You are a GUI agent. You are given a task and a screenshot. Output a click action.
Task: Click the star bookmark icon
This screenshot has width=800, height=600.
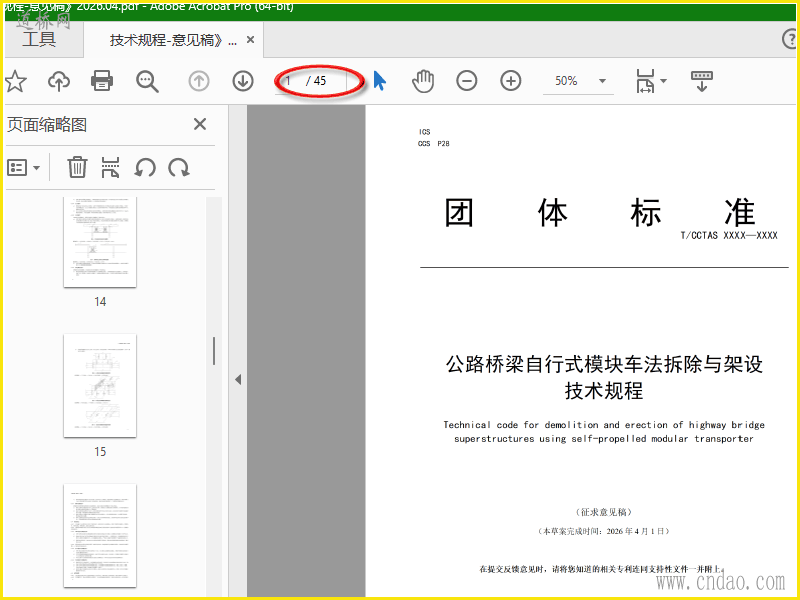pyautogui.click(x=15, y=81)
